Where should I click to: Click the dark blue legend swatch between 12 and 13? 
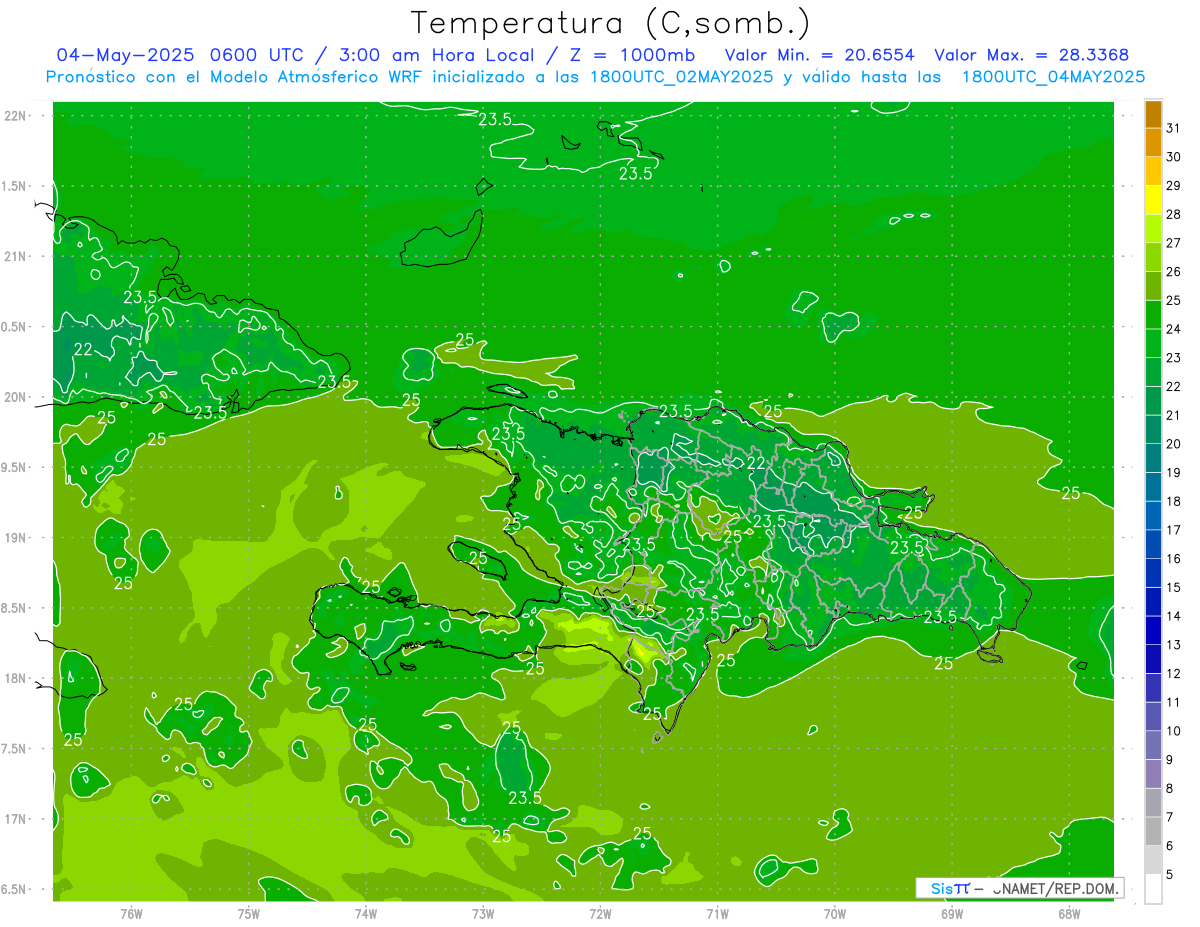pos(1153,659)
